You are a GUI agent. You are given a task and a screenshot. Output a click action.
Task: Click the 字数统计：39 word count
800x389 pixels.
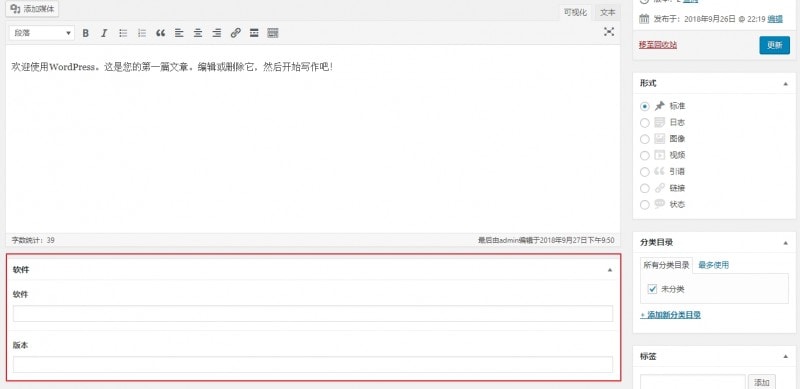33,239
